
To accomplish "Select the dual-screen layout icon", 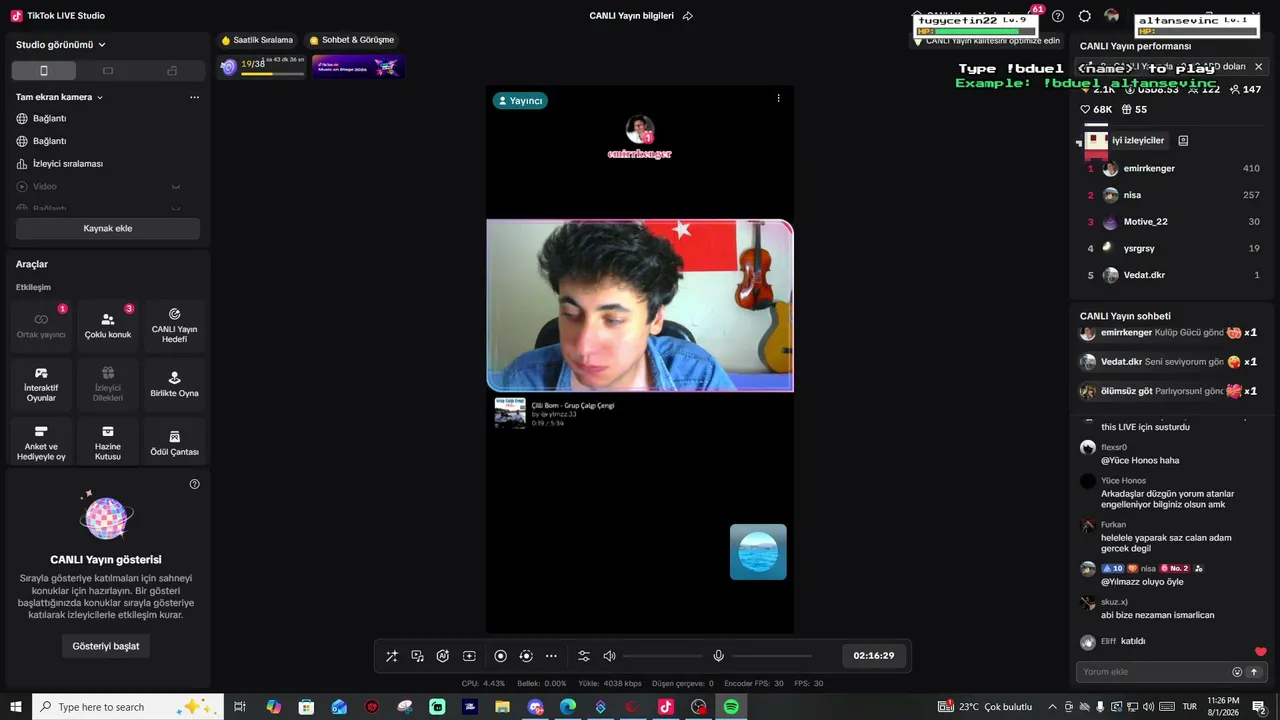I will 172,71.
